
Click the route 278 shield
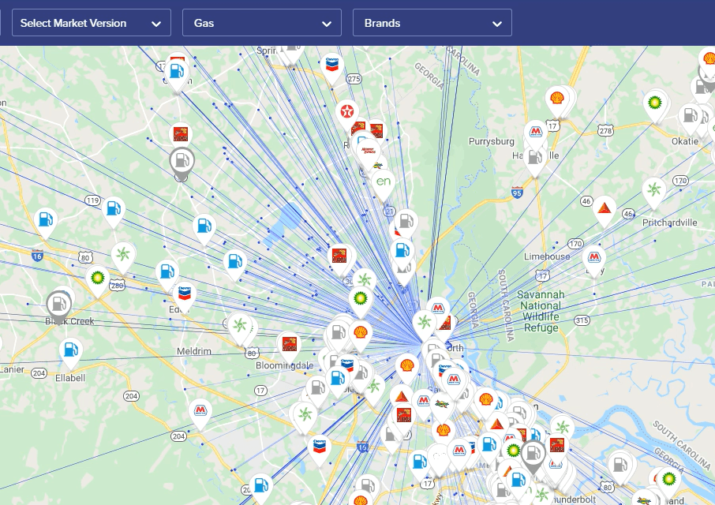[x=606, y=130]
